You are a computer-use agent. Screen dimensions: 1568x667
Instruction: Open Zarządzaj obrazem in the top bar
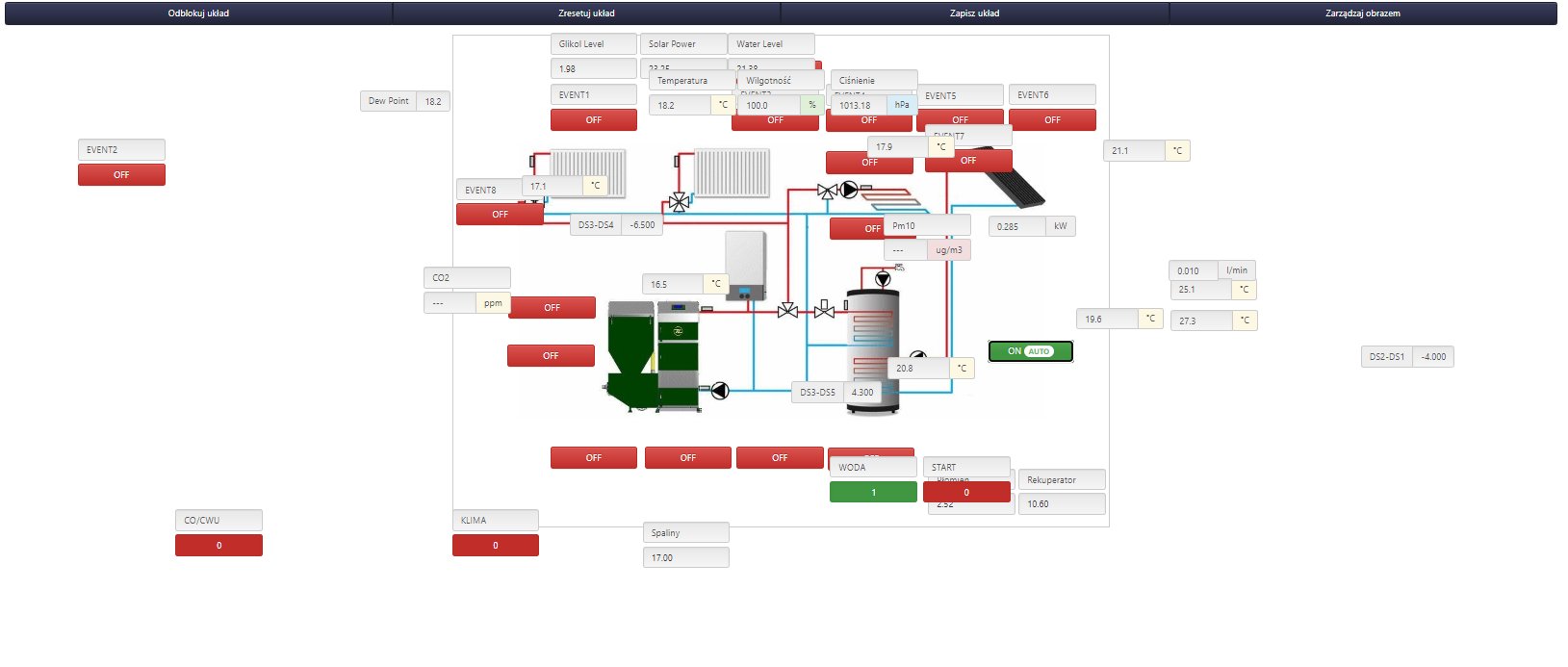click(x=1362, y=13)
